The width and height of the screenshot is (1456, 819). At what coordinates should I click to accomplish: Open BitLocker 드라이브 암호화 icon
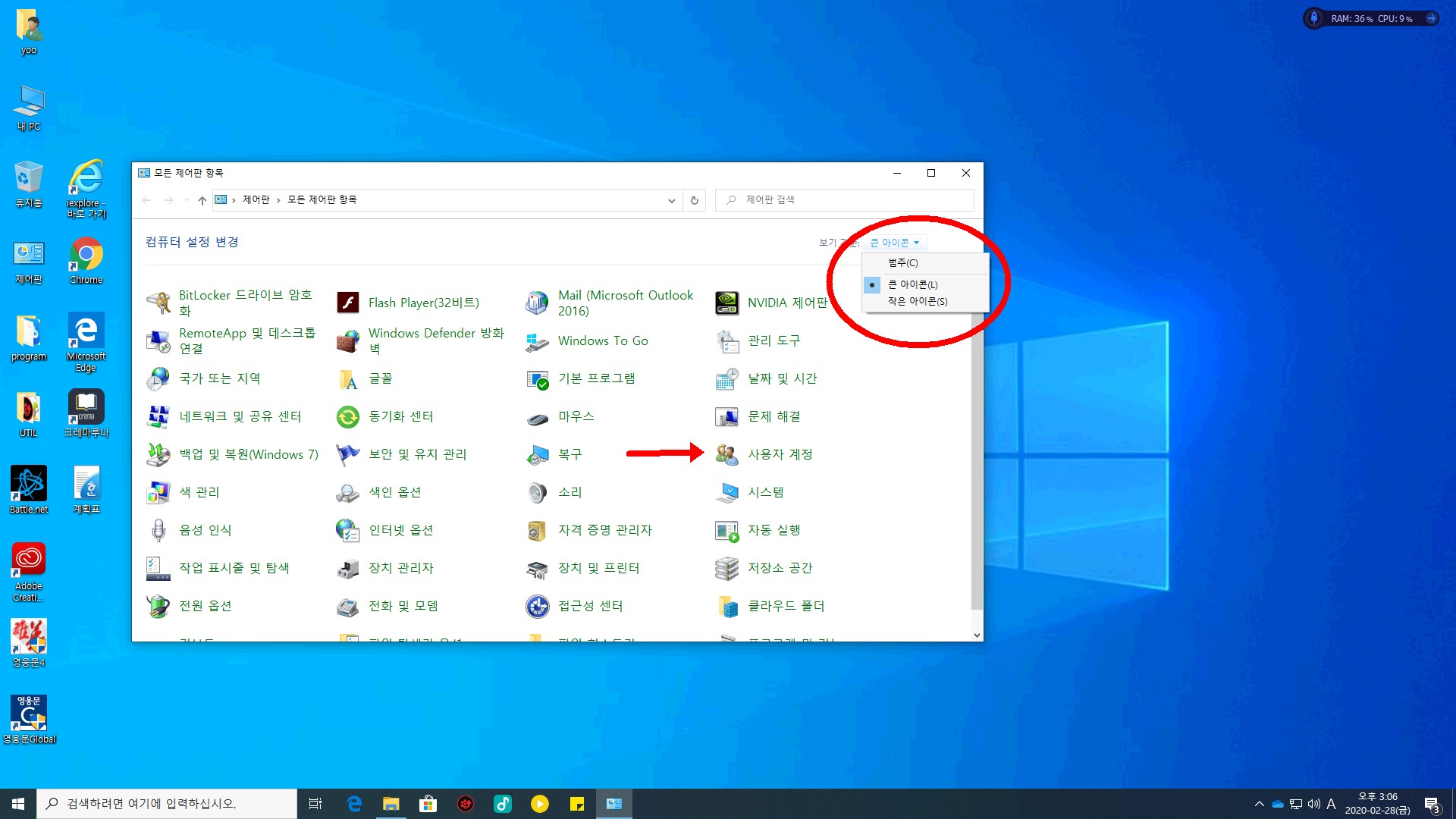click(x=158, y=303)
